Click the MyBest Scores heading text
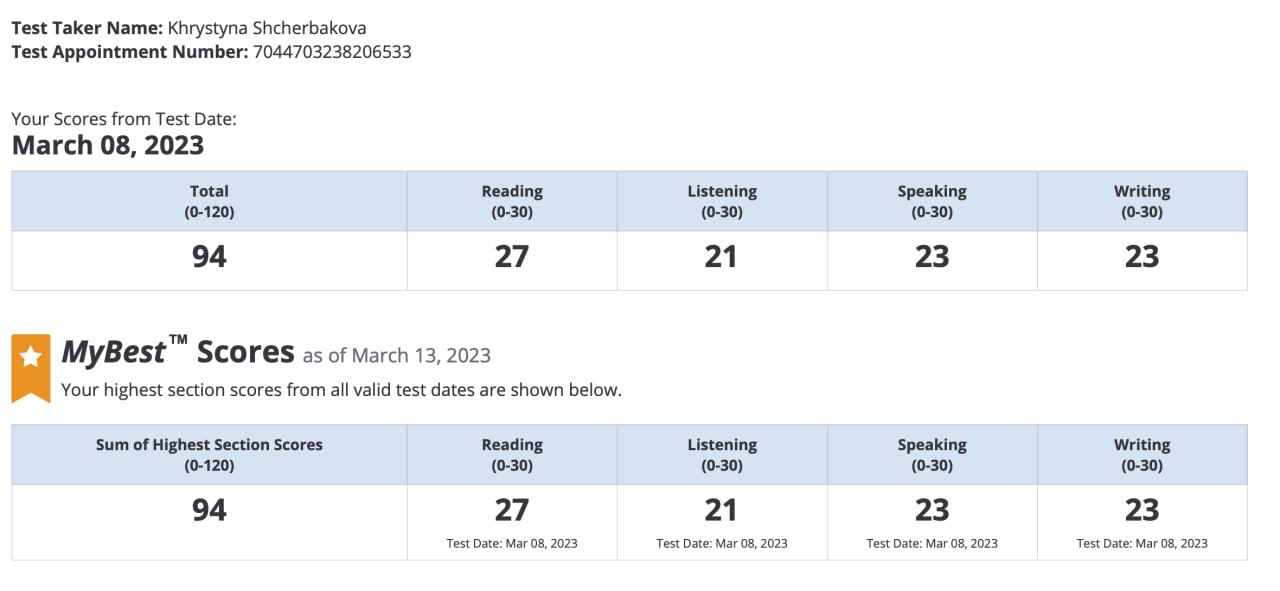This screenshot has width=1280, height=591. point(178,352)
